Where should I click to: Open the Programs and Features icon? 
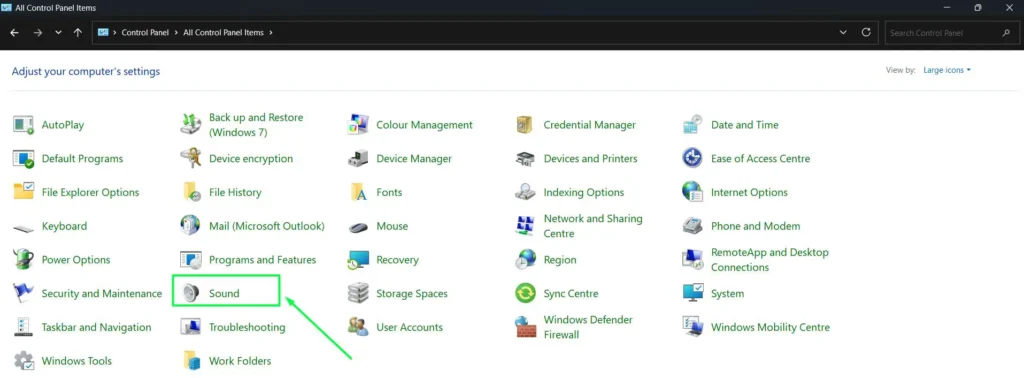point(191,260)
